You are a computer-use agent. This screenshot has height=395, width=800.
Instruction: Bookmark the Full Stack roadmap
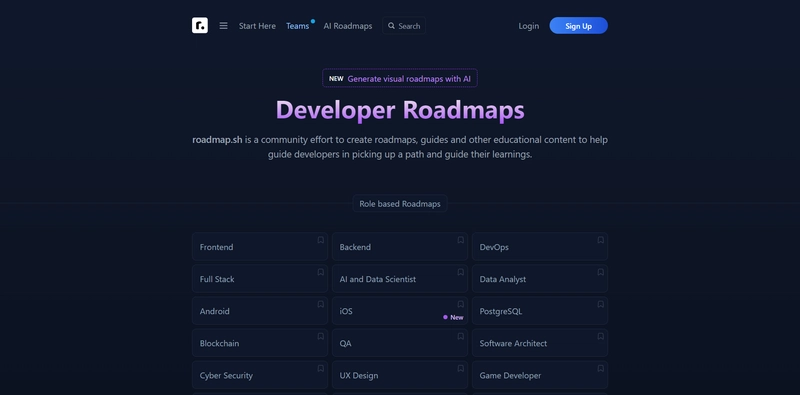[x=320, y=272]
